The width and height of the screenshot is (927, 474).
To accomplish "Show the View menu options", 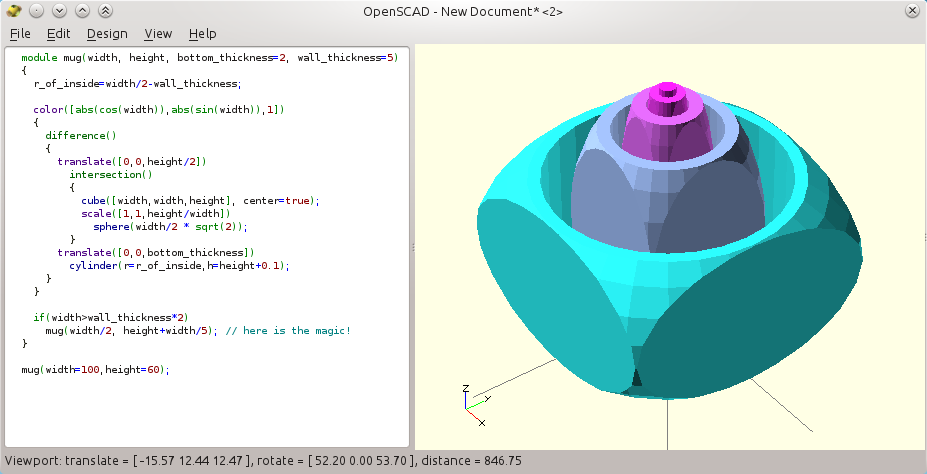I will coord(158,33).
